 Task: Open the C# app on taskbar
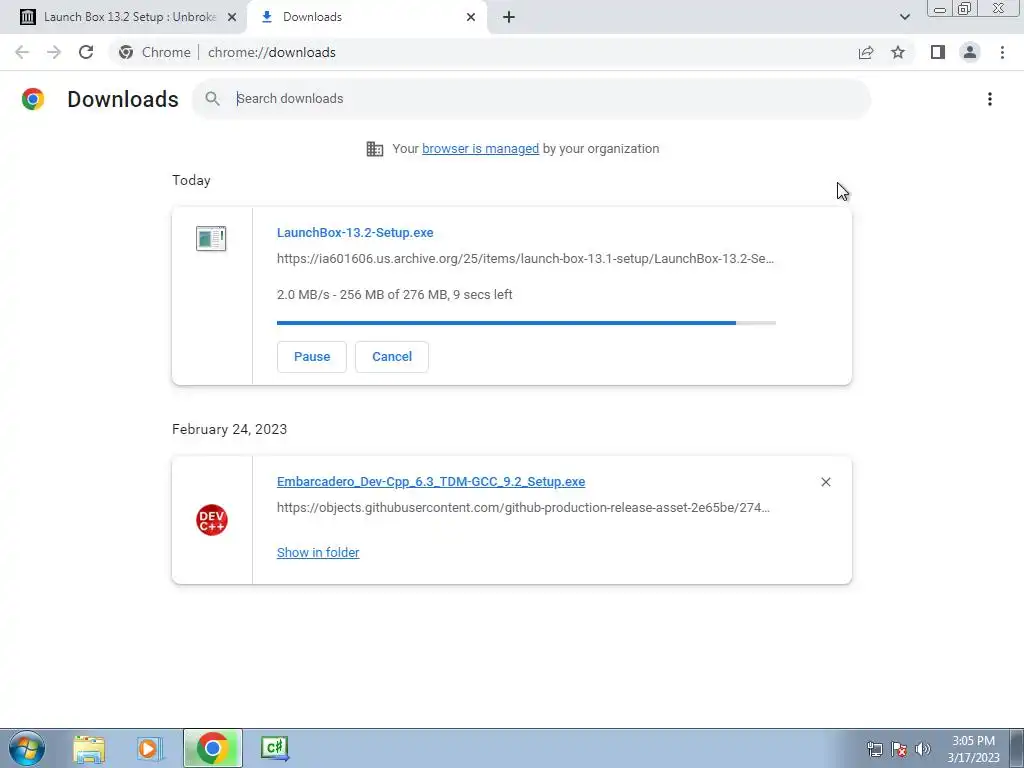[x=274, y=748]
